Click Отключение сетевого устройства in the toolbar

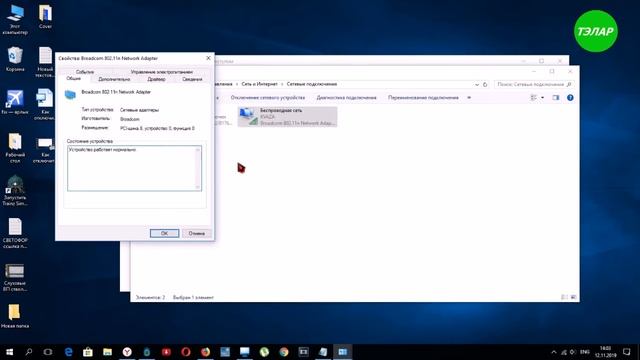click(268, 98)
